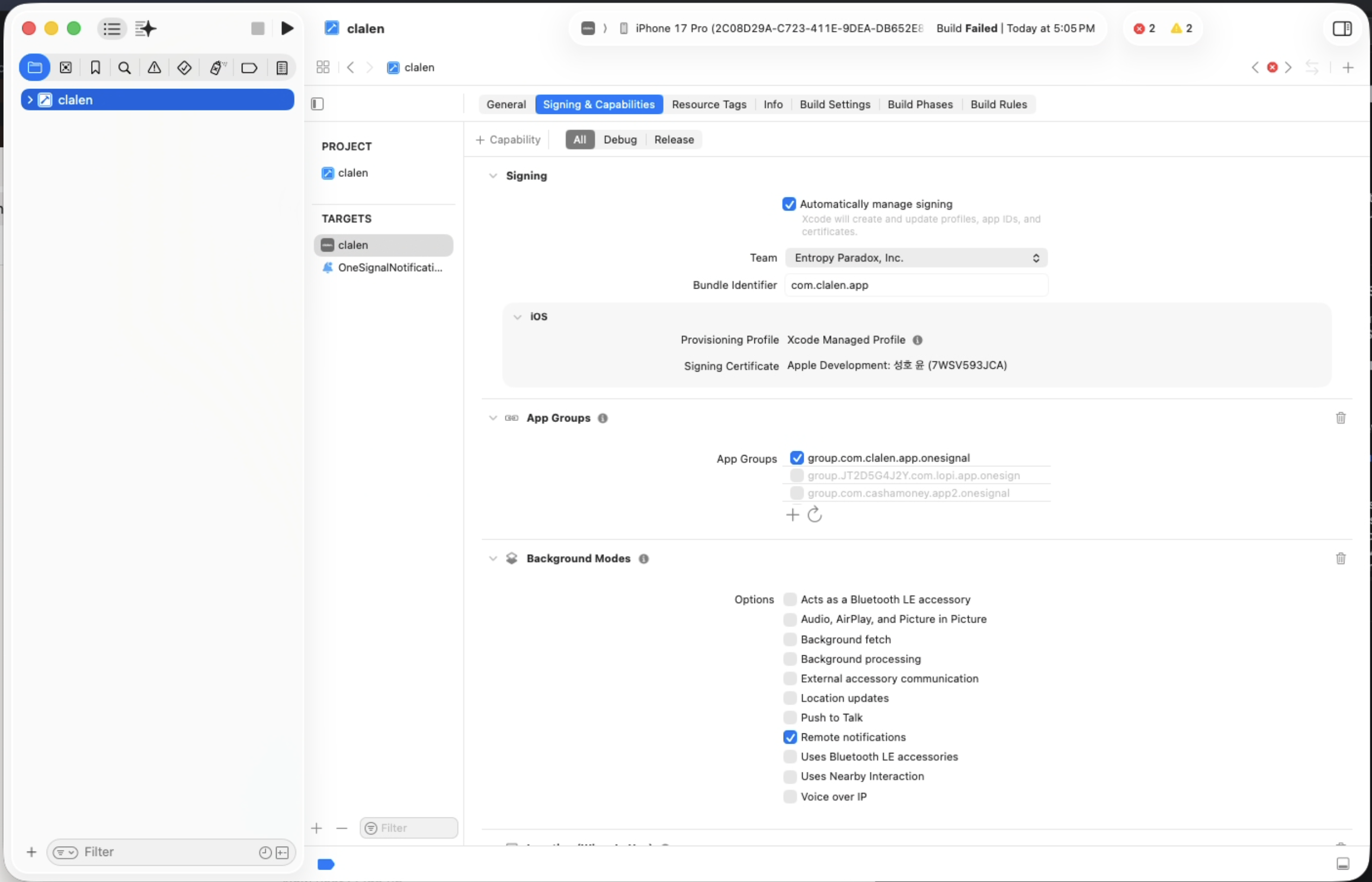Toggle the debug area at bottom right
The height and width of the screenshot is (882, 1372).
[1343, 863]
